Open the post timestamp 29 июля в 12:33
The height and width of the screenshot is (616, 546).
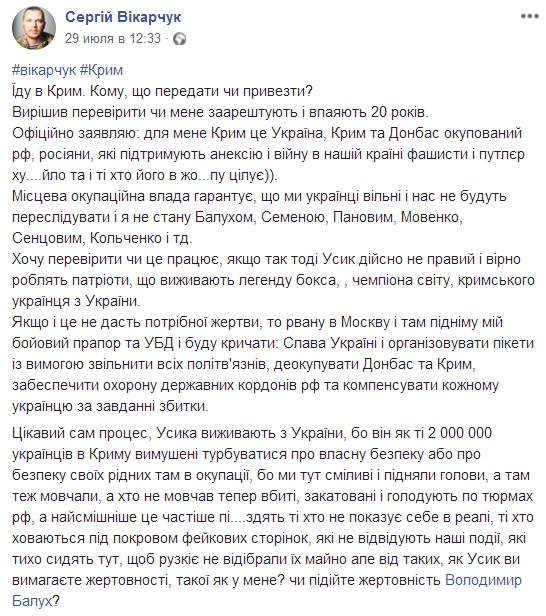[x=113, y=38]
